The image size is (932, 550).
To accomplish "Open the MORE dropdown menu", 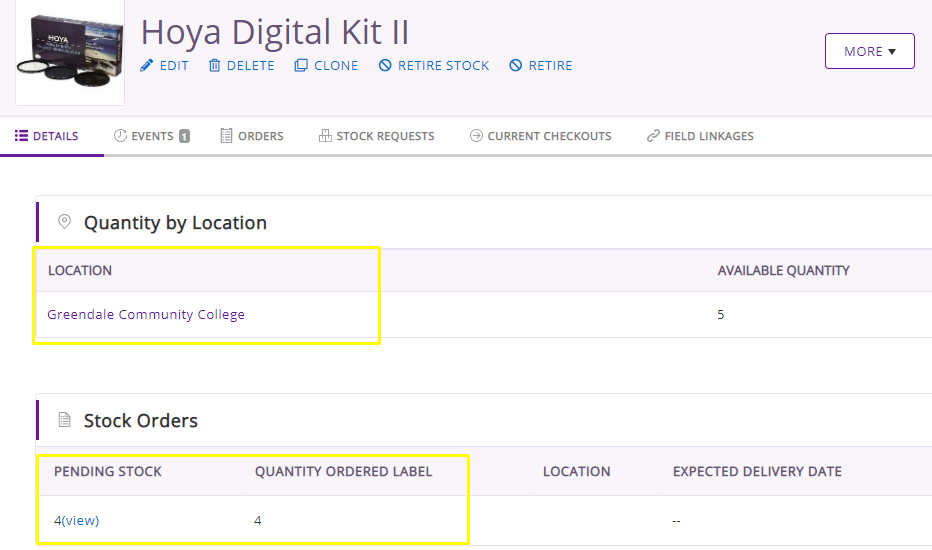I will [x=869, y=51].
